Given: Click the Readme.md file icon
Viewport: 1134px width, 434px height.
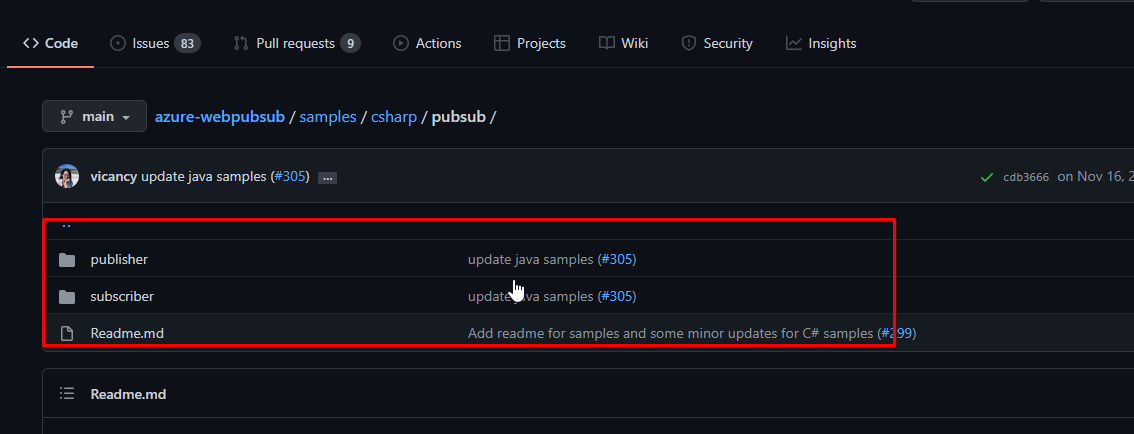Looking at the screenshot, I should 67,334.
